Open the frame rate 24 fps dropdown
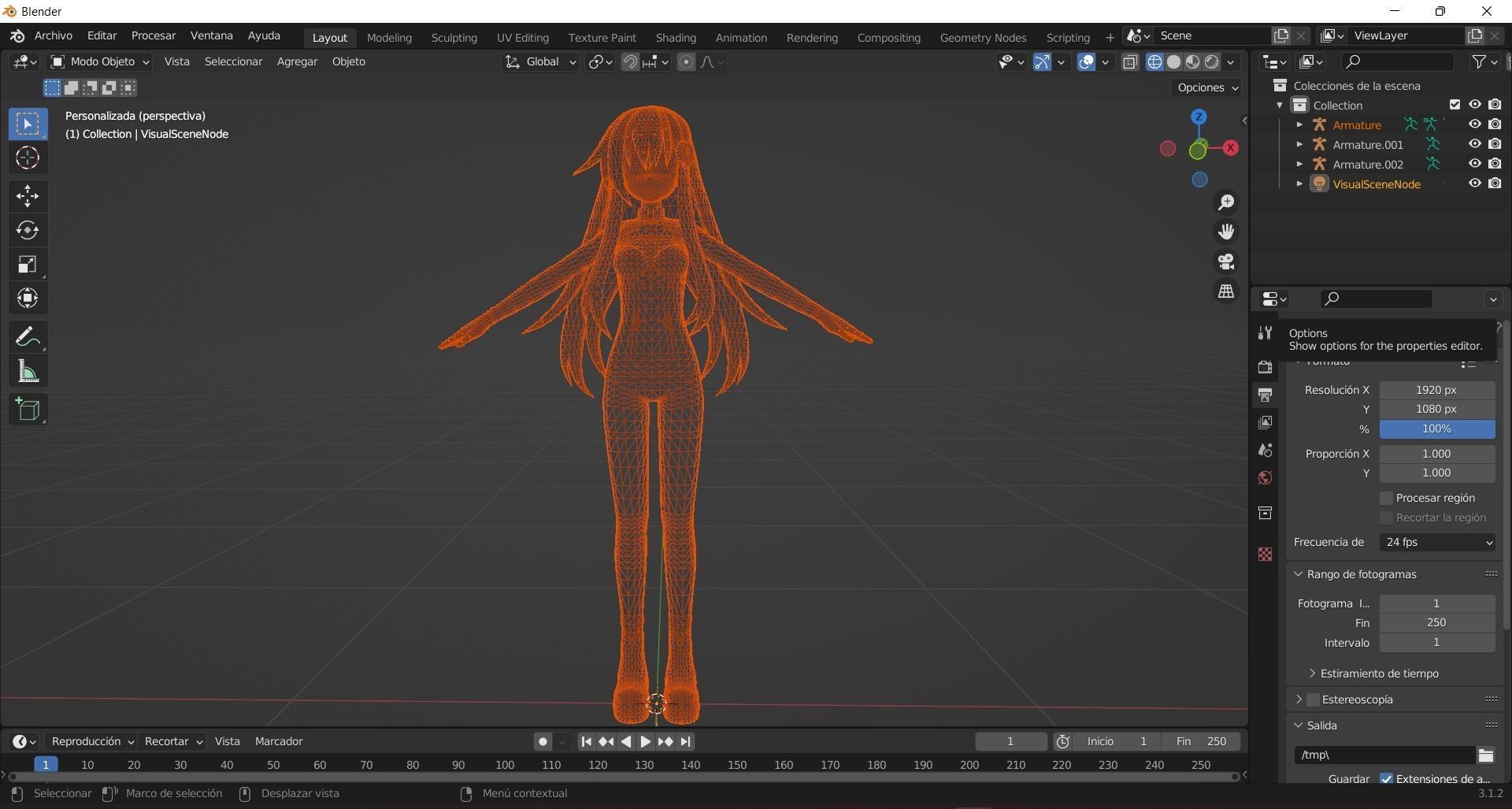1512x809 pixels. pyautogui.click(x=1437, y=542)
